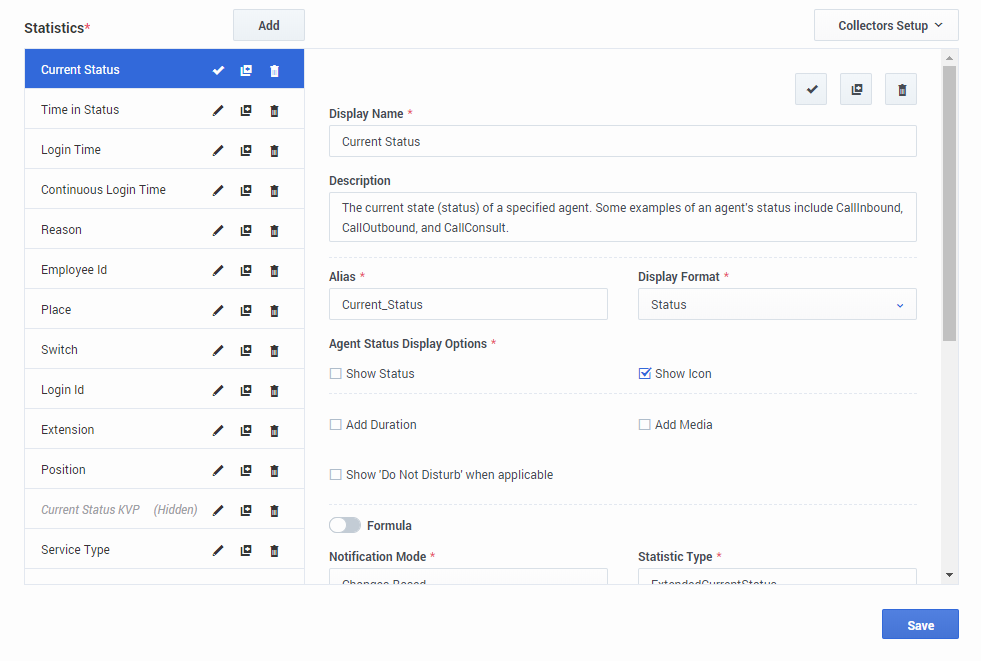
Task: Select Continuous Login Time in statistics list
Action: pyautogui.click(x=103, y=190)
